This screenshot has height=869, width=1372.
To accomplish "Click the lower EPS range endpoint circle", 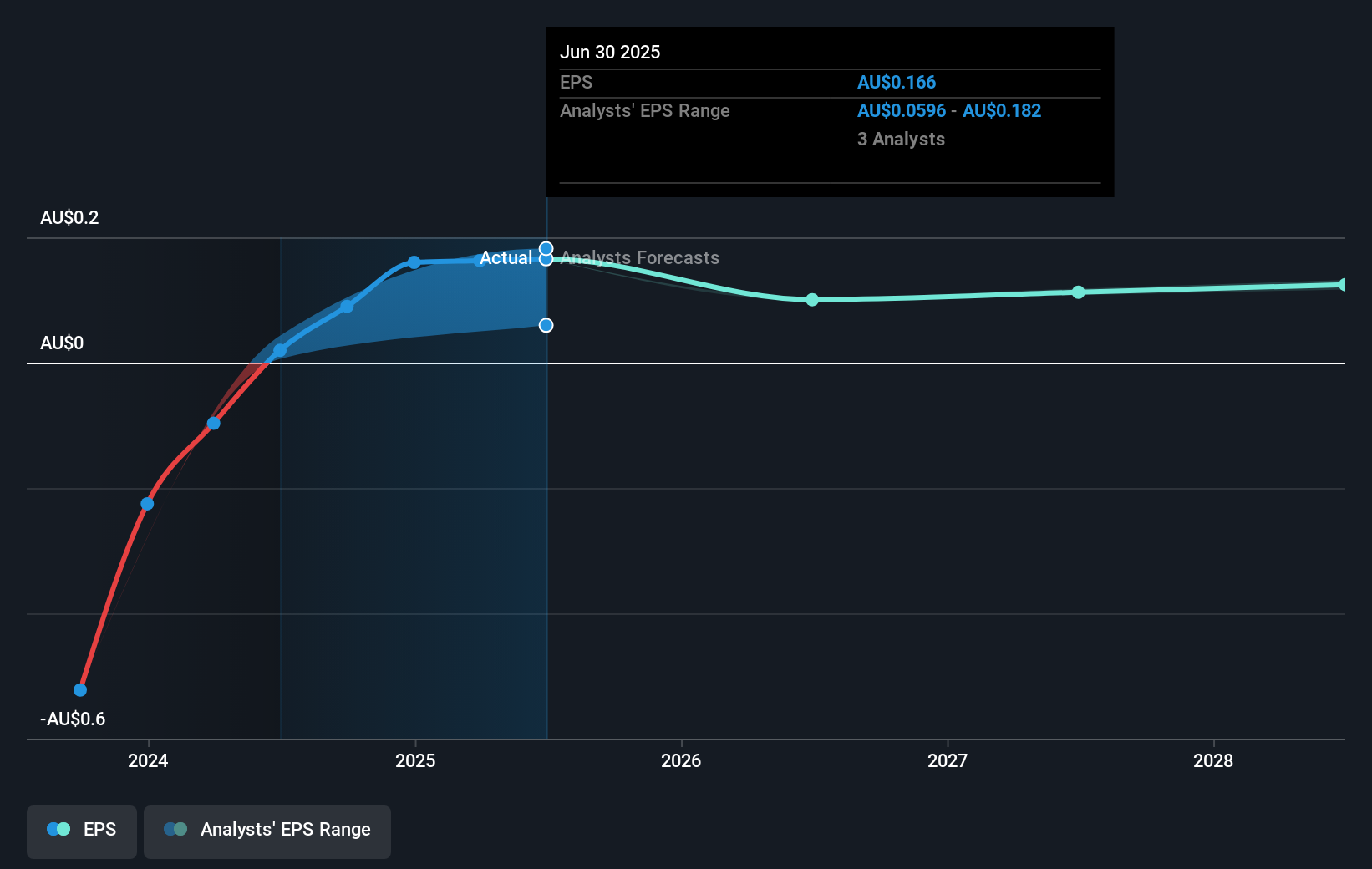I will click(546, 325).
